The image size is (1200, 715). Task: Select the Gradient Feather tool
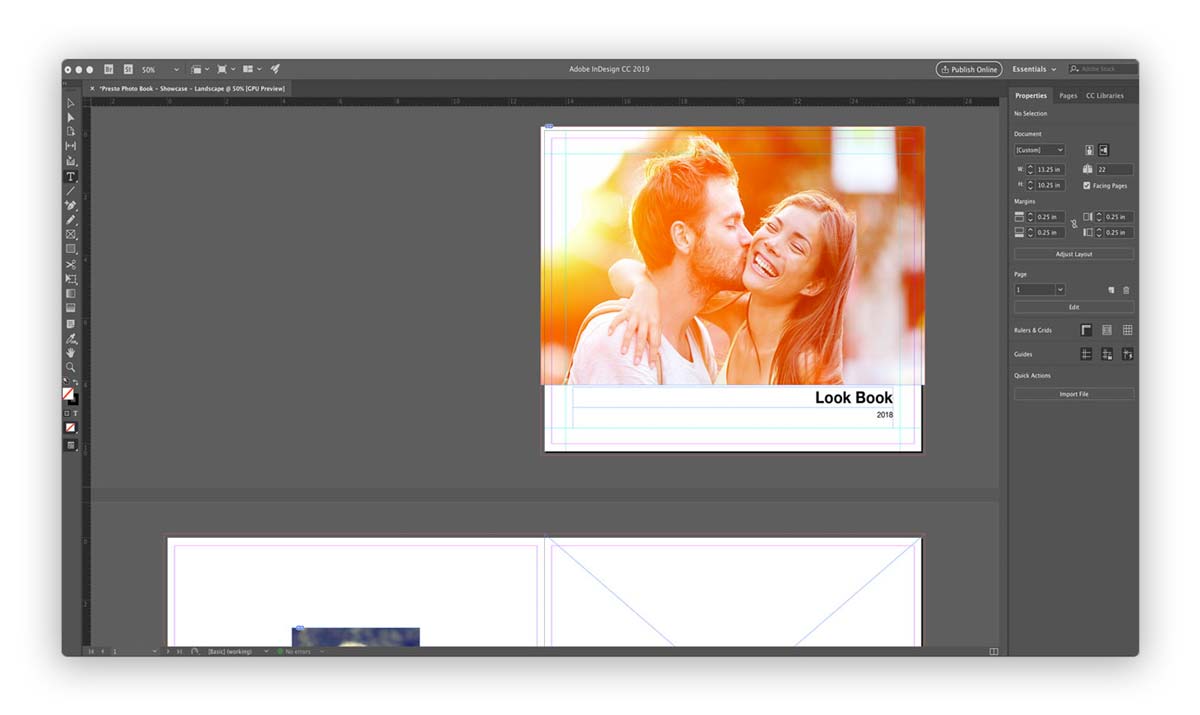click(x=71, y=308)
